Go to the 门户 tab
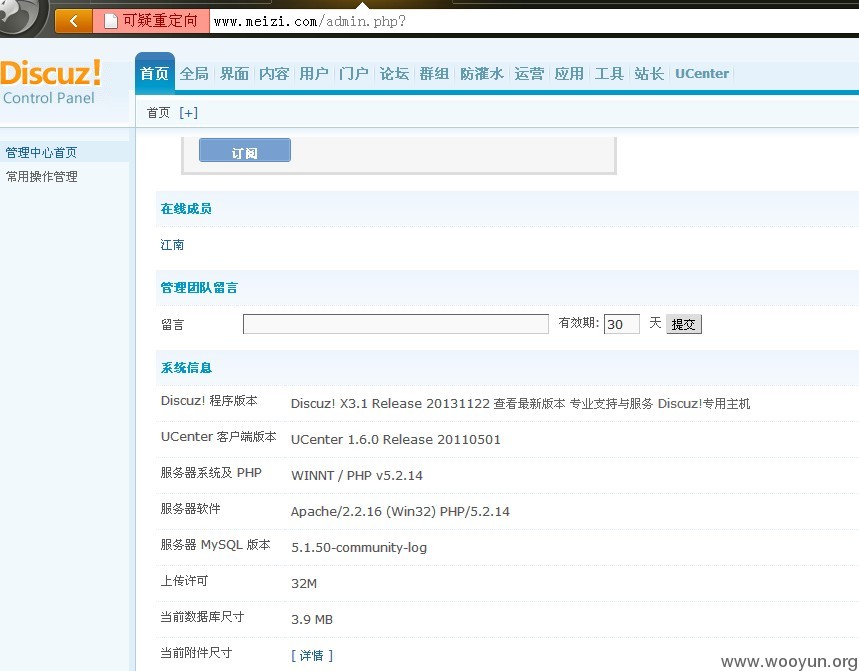Screen dimensions: 859x671 (354, 73)
